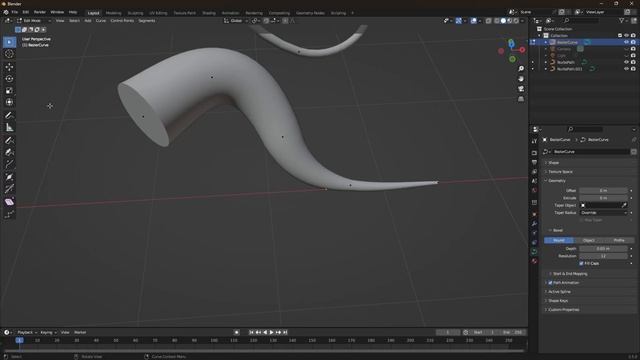This screenshot has height=360, width=640.
Task: Select the Profile bevel mode button
Action: [x=619, y=240]
